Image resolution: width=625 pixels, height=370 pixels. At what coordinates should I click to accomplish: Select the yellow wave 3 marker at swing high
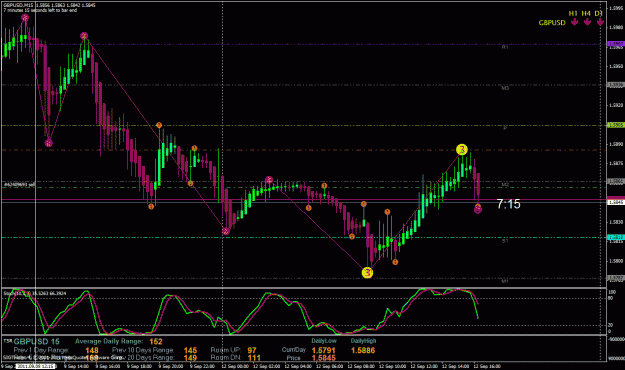[x=462, y=150]
